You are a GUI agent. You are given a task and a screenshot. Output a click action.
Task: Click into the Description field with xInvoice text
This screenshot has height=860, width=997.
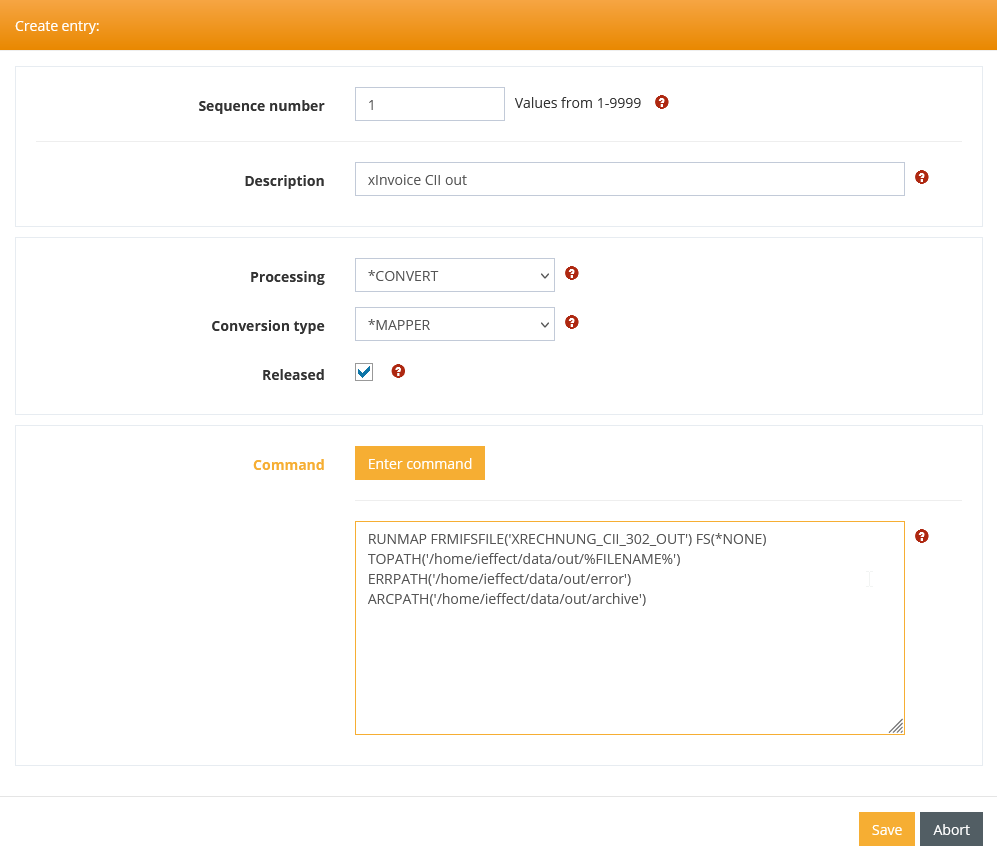(x=629, y=180)
